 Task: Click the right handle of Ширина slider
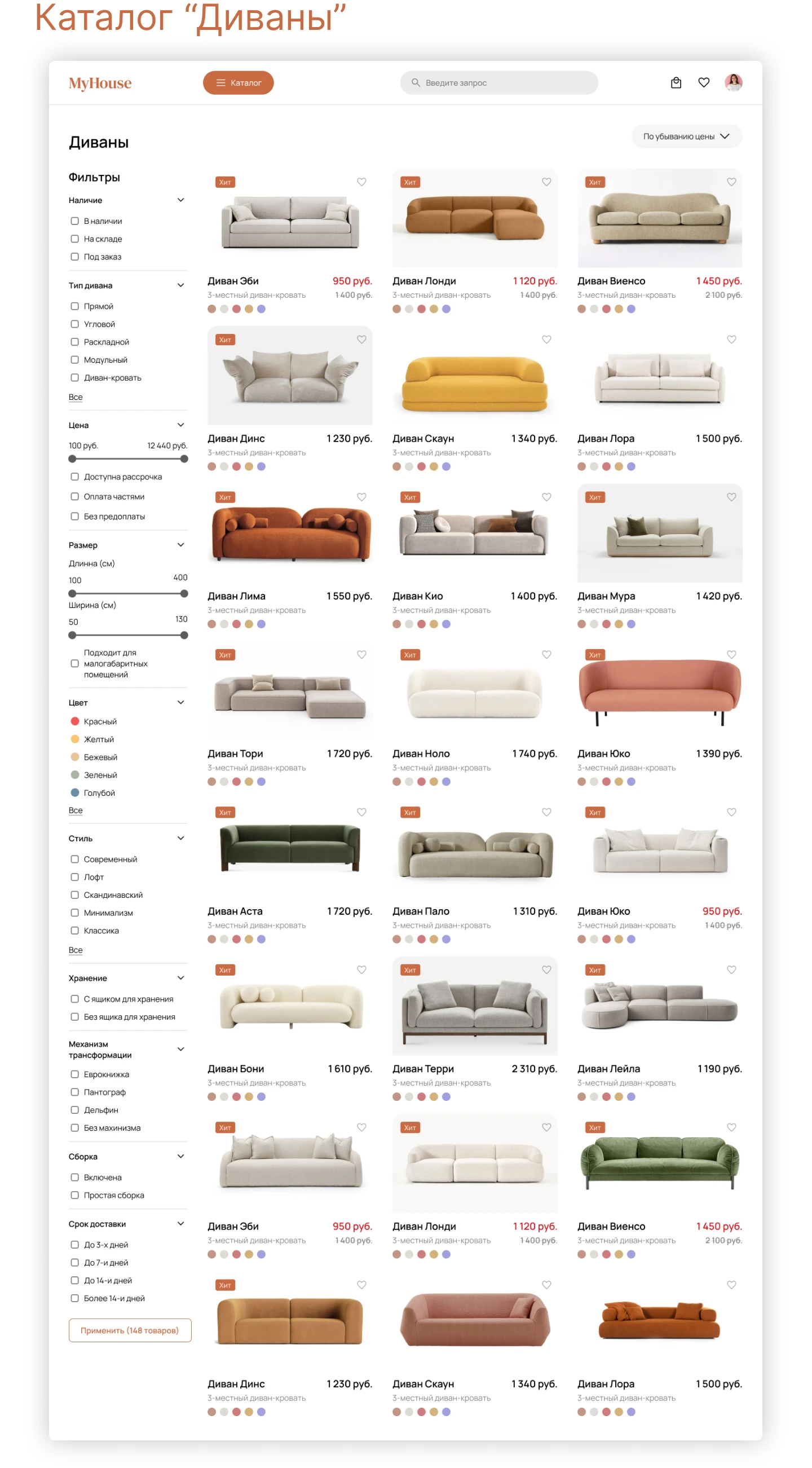tap(184, 635)
